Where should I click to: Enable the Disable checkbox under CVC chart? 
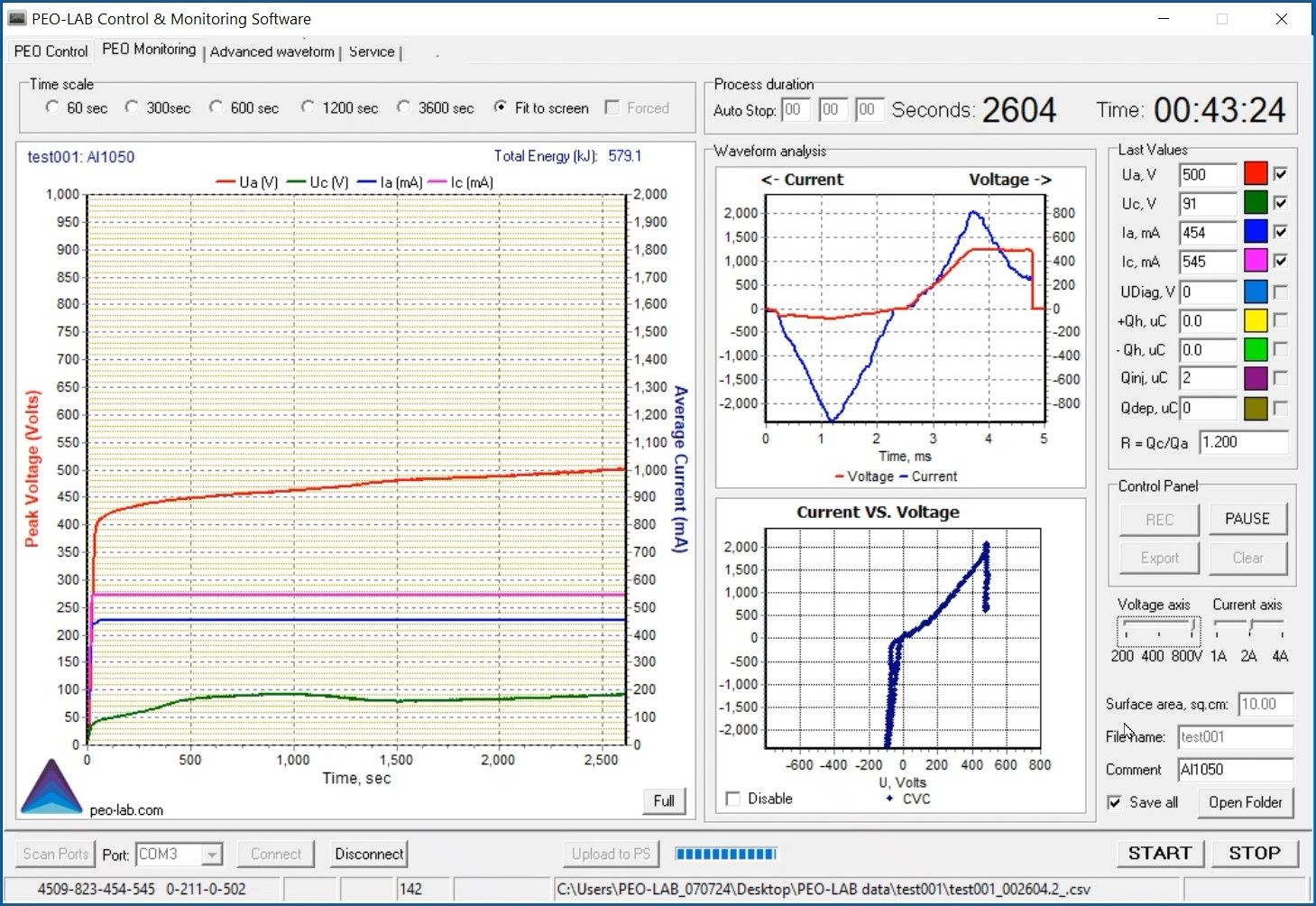(x=733, y=799)
